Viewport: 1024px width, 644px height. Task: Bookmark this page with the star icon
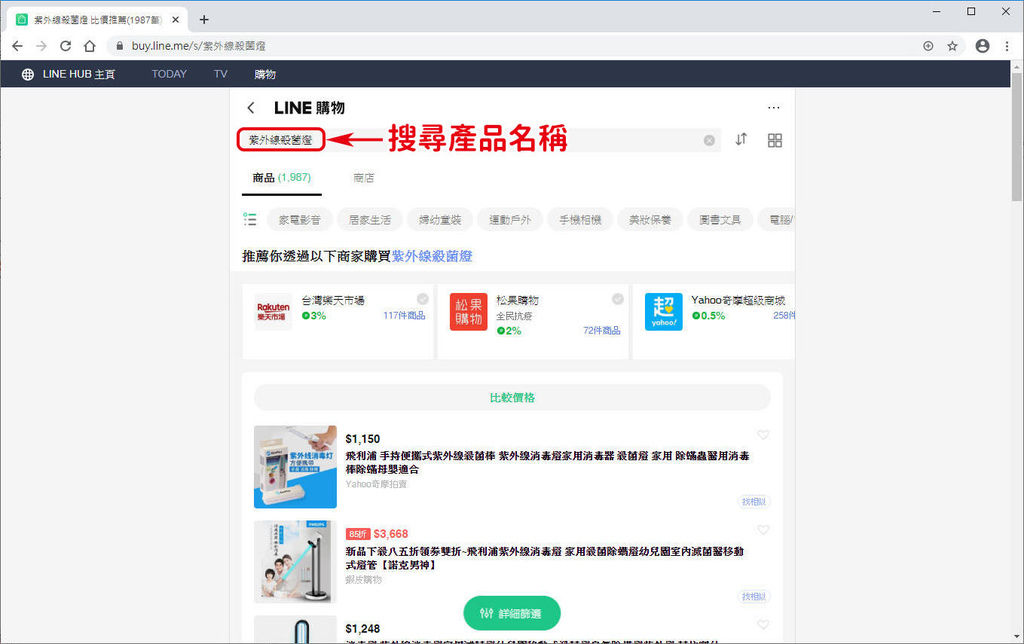(x=952, y=46)
